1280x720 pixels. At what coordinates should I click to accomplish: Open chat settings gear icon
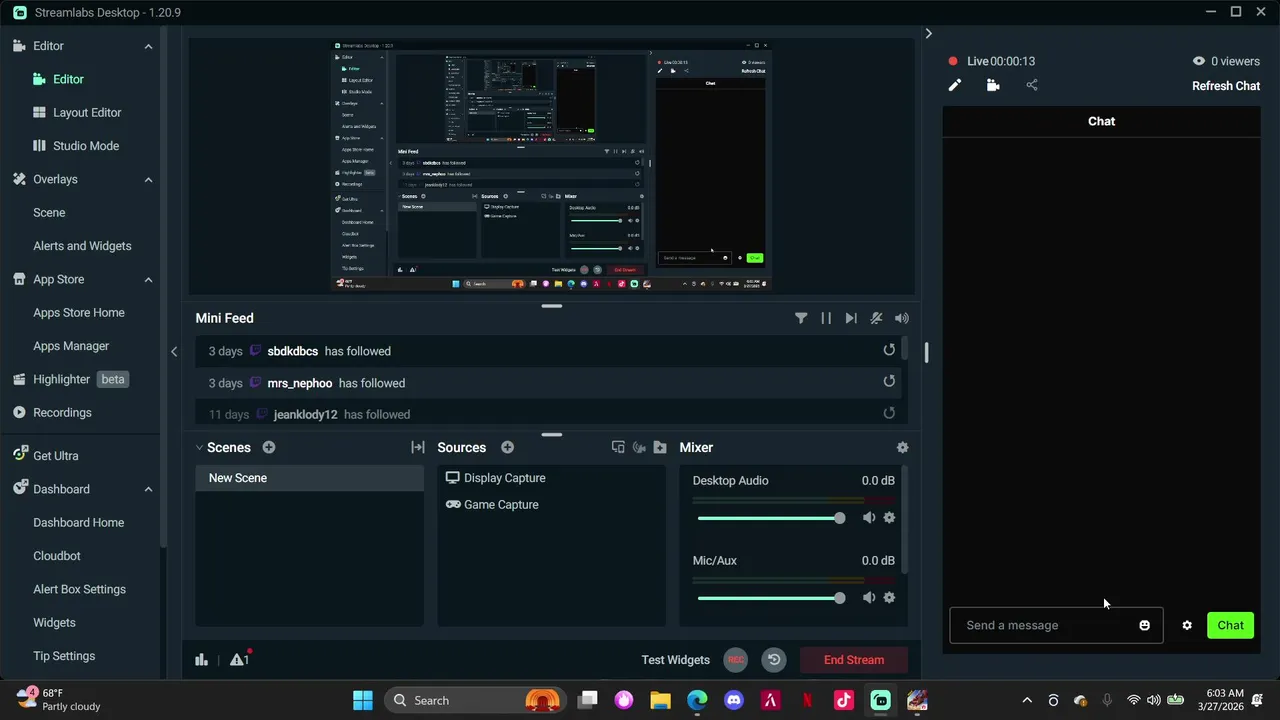1187,626
